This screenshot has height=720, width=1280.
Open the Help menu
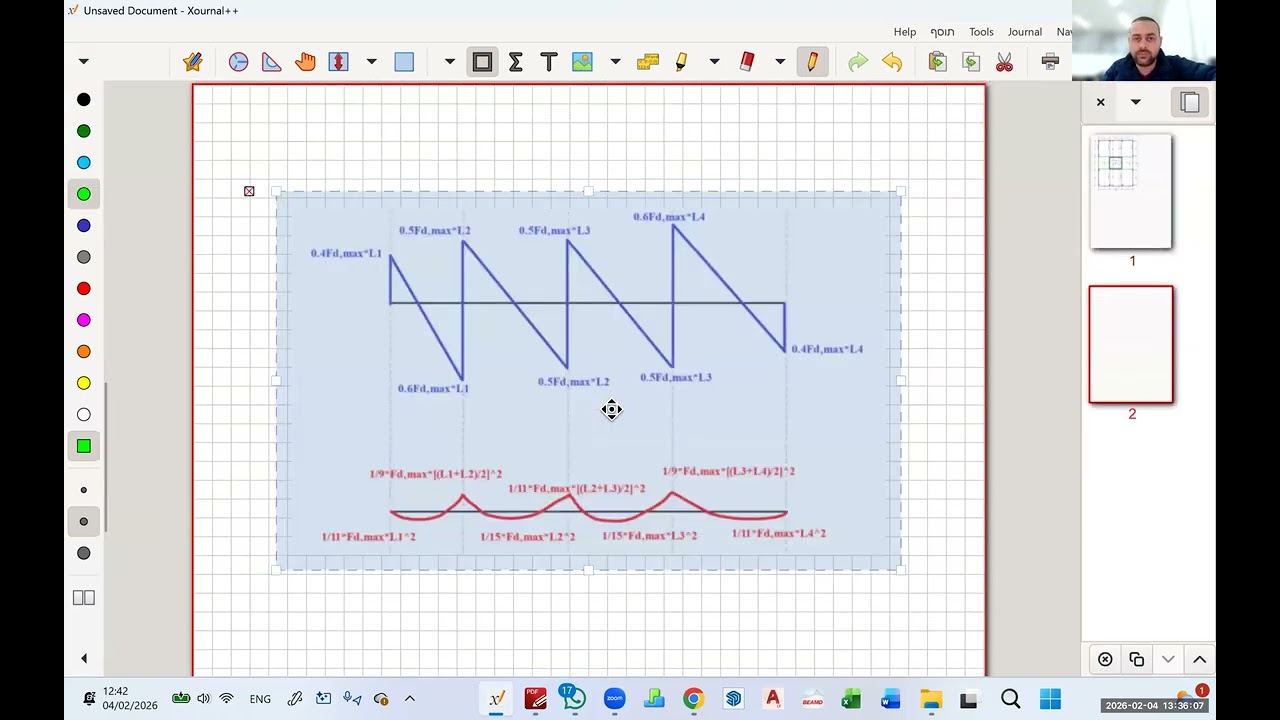pos(905,32)
